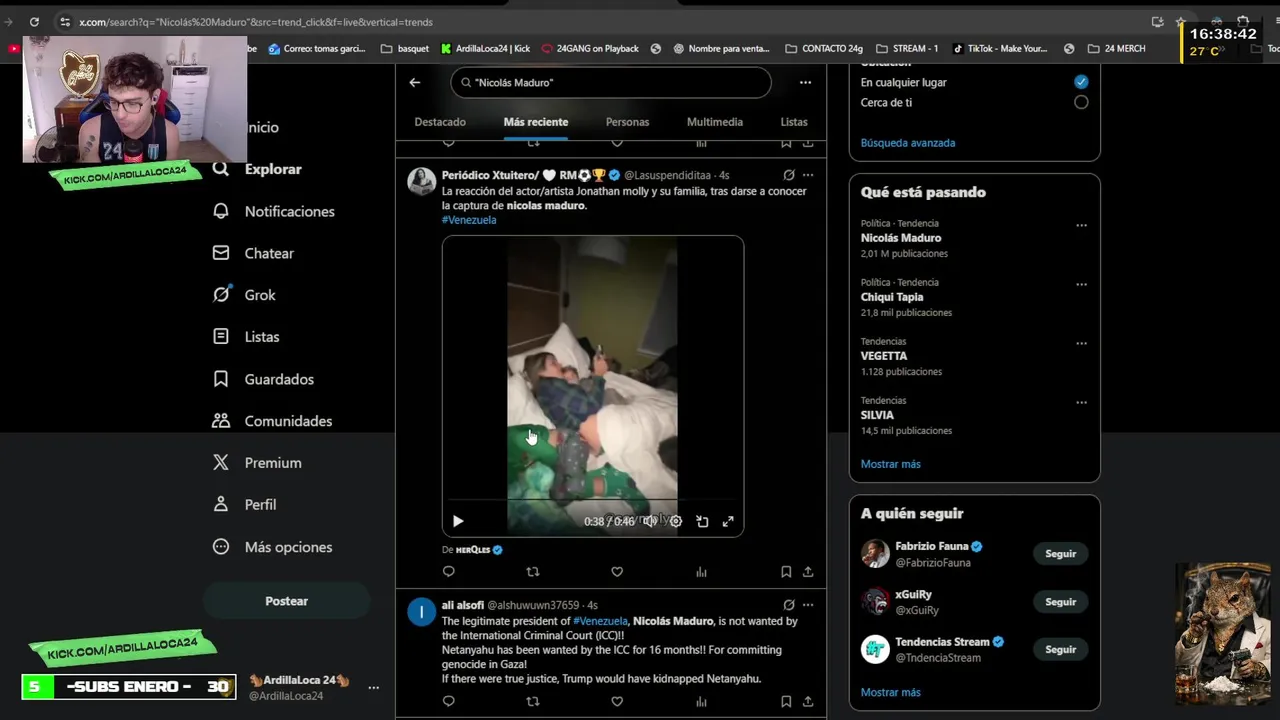Open the sleeping family video thumbnail
Image resolution: width=1280 pixels, height=720 pixels.
click(593, 386)
